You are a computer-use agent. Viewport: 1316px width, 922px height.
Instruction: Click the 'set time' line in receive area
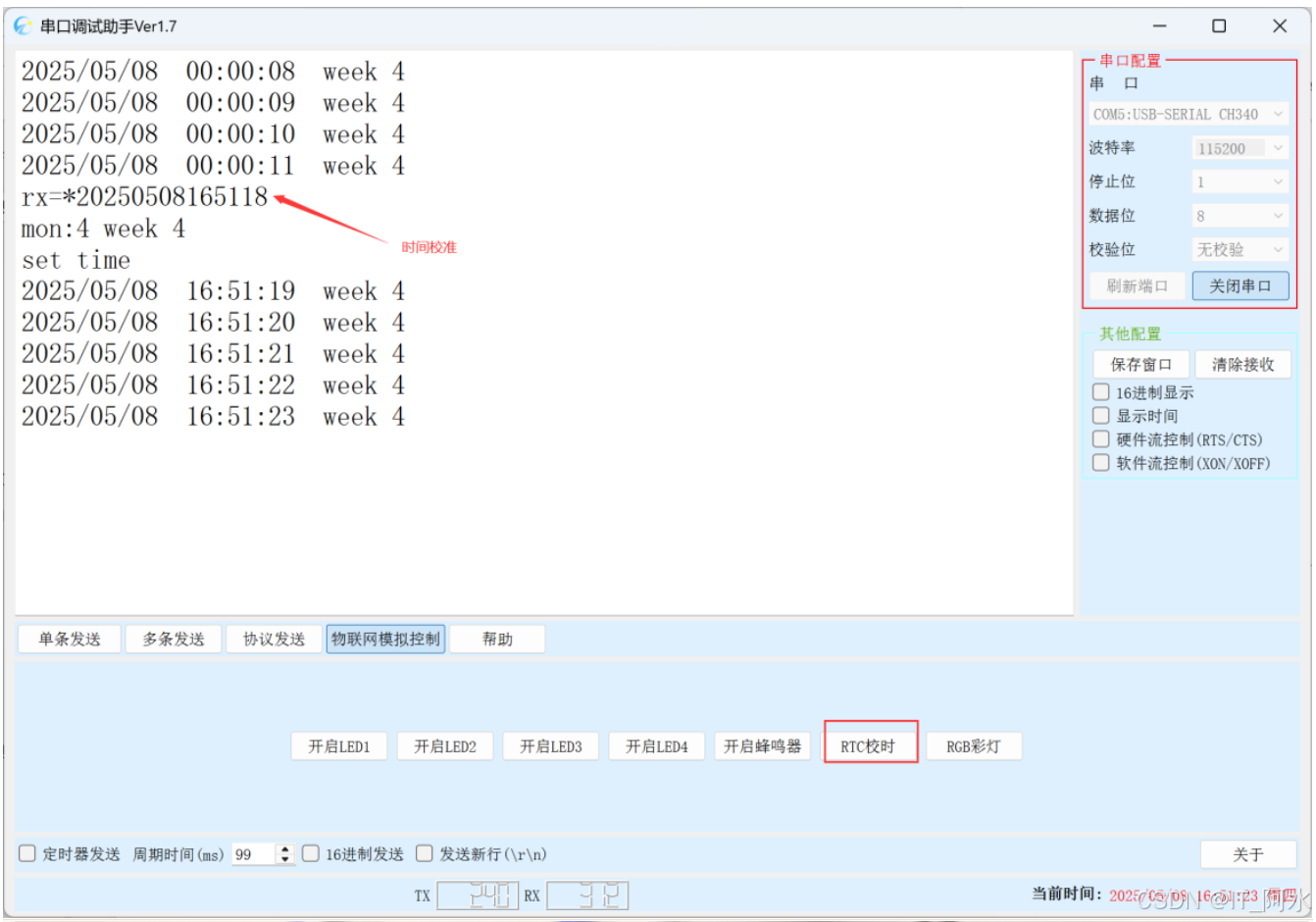[76, 261]
